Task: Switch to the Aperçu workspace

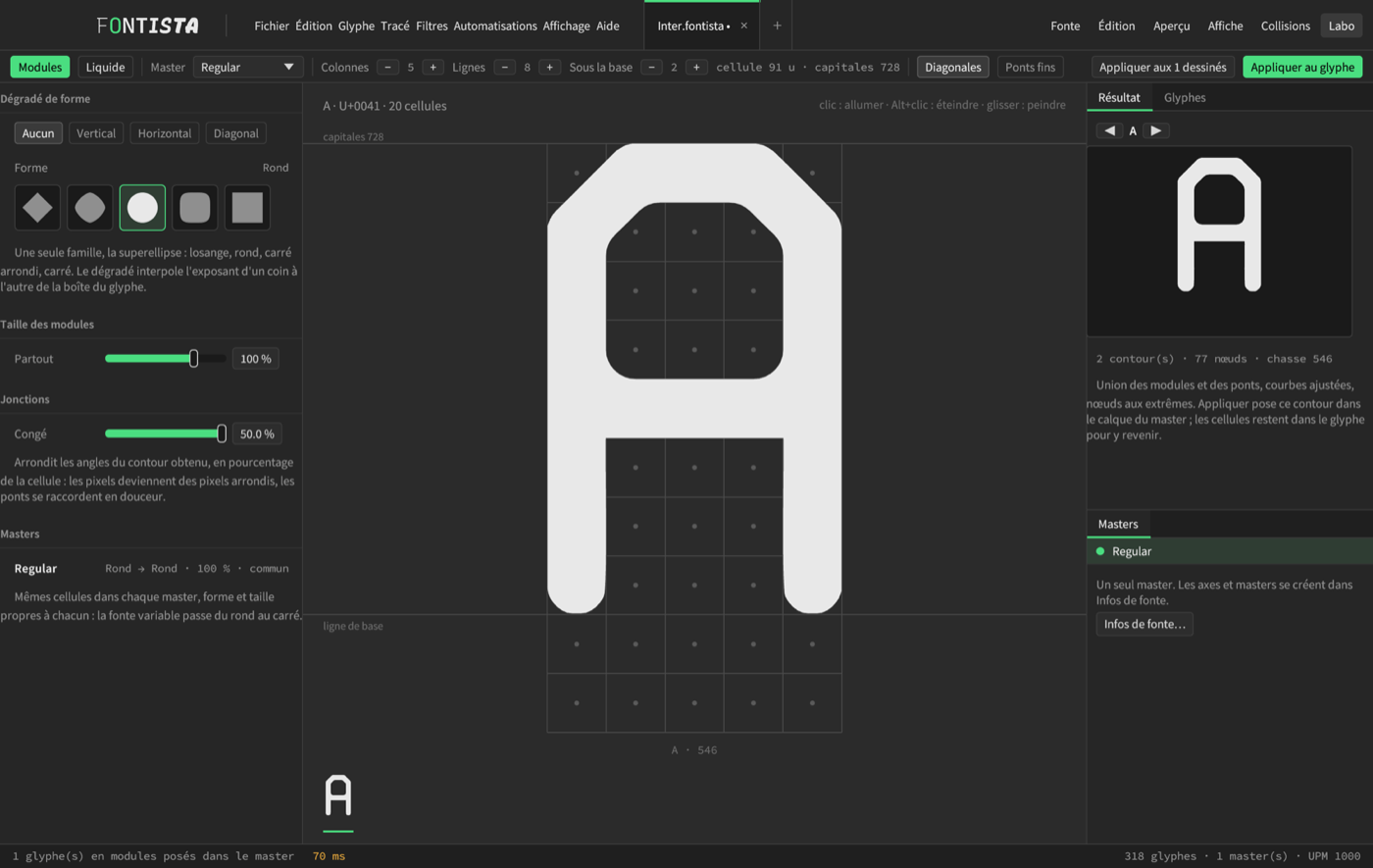Action: (x=1171, y=26)
